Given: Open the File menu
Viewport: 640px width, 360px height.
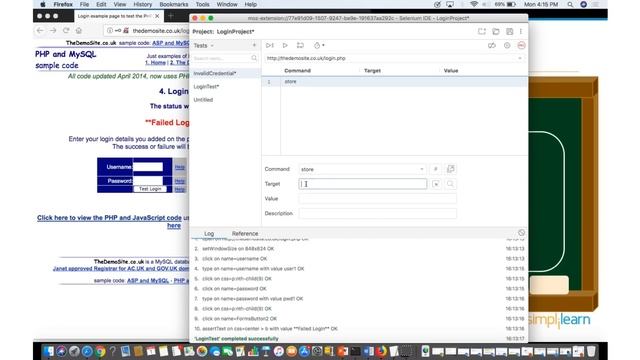Looking at the screenshot, I should tap(84, 4).
